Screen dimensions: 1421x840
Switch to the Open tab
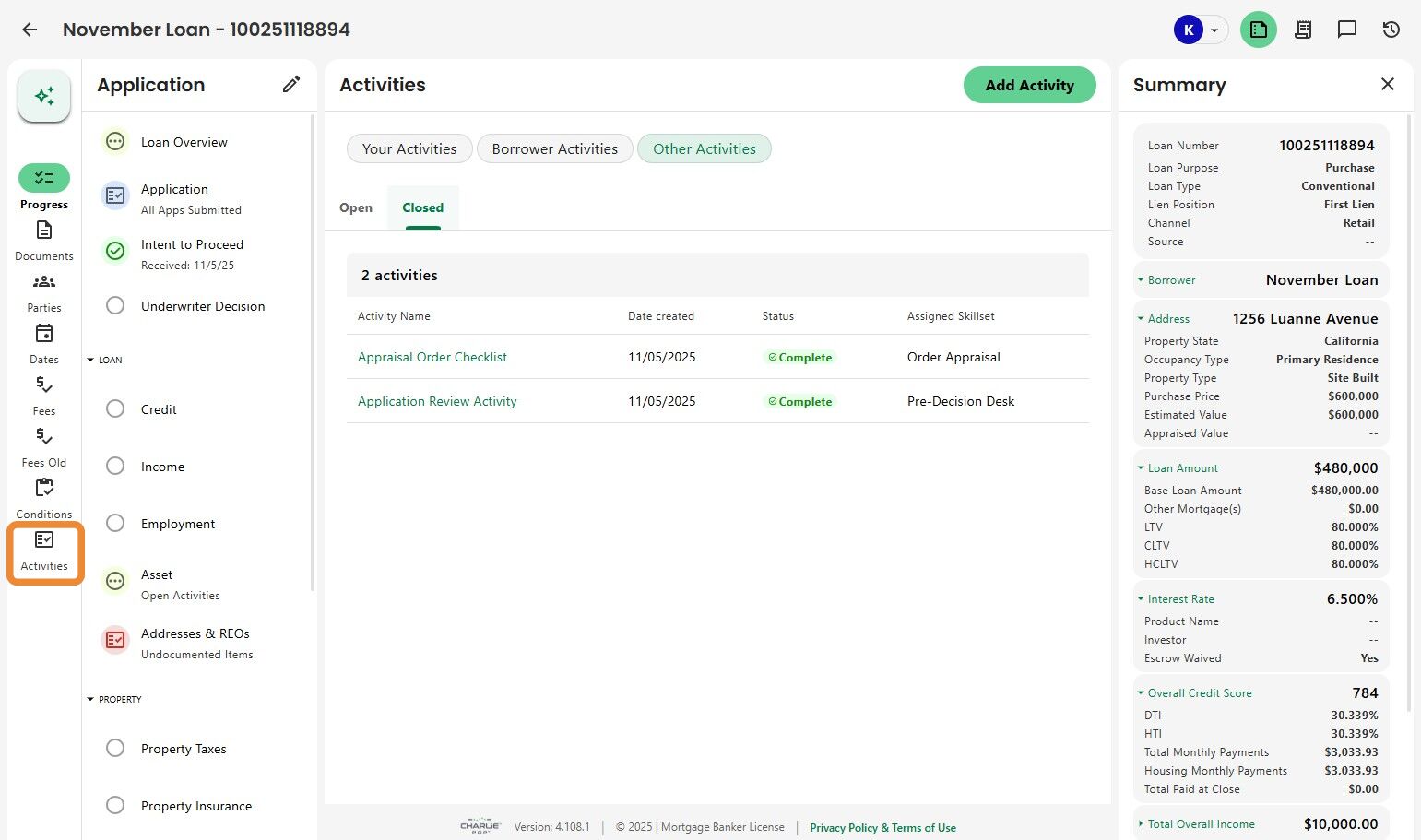tap(356, 208)
